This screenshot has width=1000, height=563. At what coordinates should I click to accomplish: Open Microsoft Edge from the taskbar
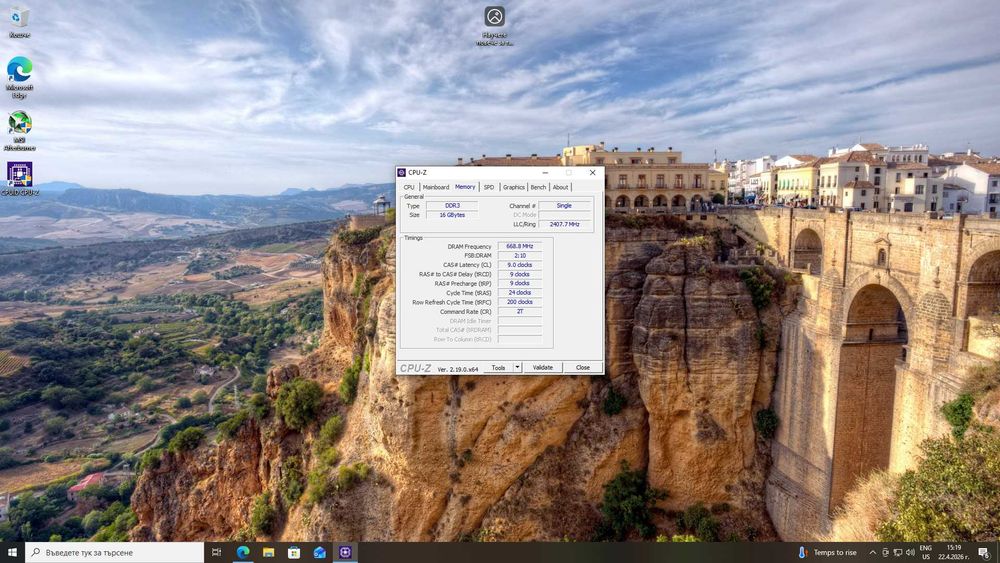tap(243, 552)
